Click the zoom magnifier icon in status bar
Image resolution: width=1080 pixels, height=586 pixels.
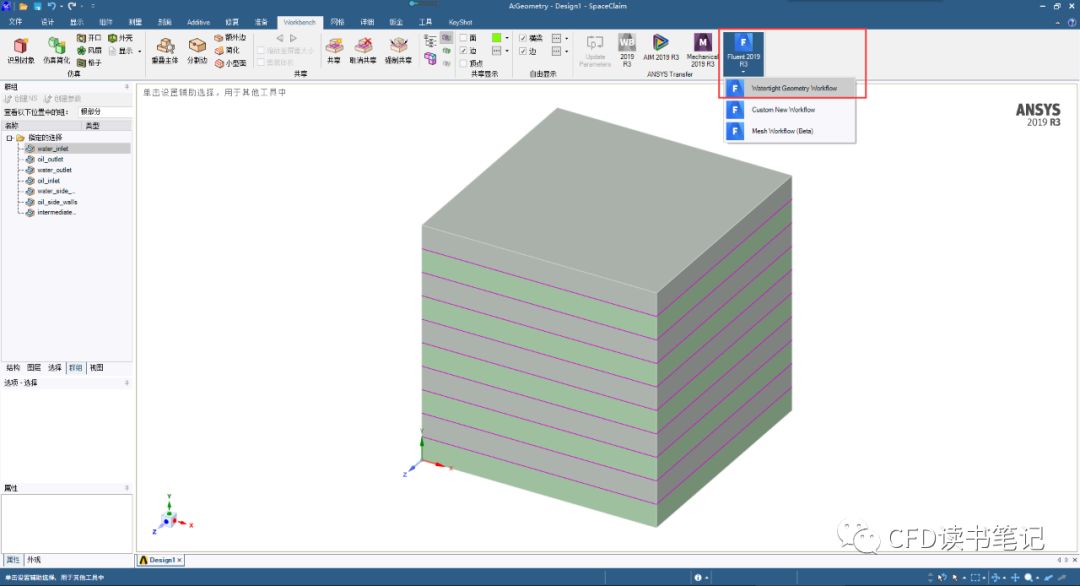pos(1028,578)
